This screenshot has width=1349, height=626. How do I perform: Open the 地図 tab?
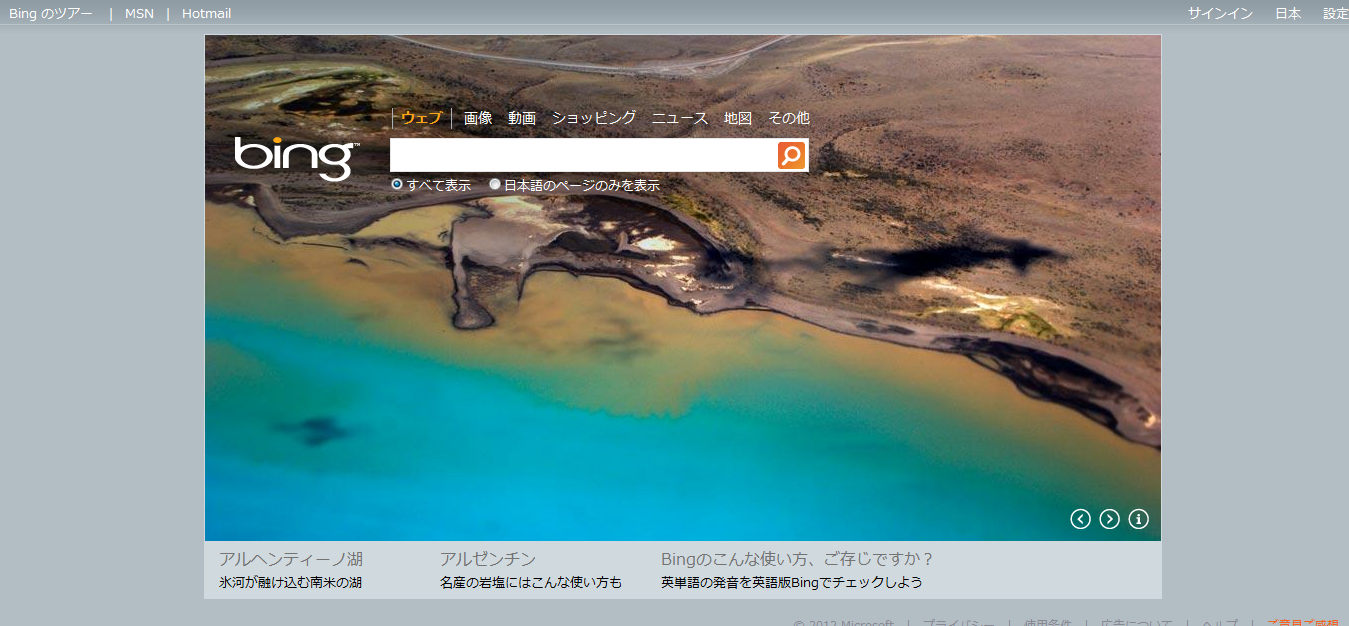pyautogui.click(x=738, y=118)
